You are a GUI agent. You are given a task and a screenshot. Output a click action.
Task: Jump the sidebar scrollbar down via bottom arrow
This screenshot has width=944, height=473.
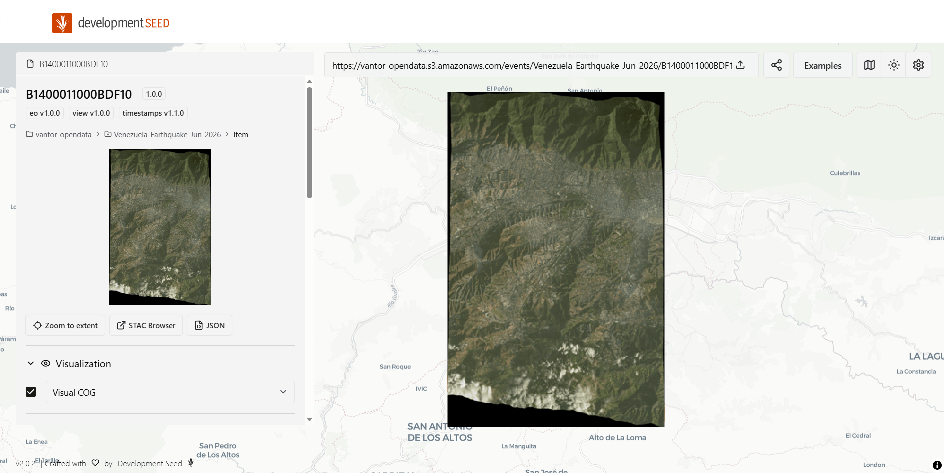(309, 419)
